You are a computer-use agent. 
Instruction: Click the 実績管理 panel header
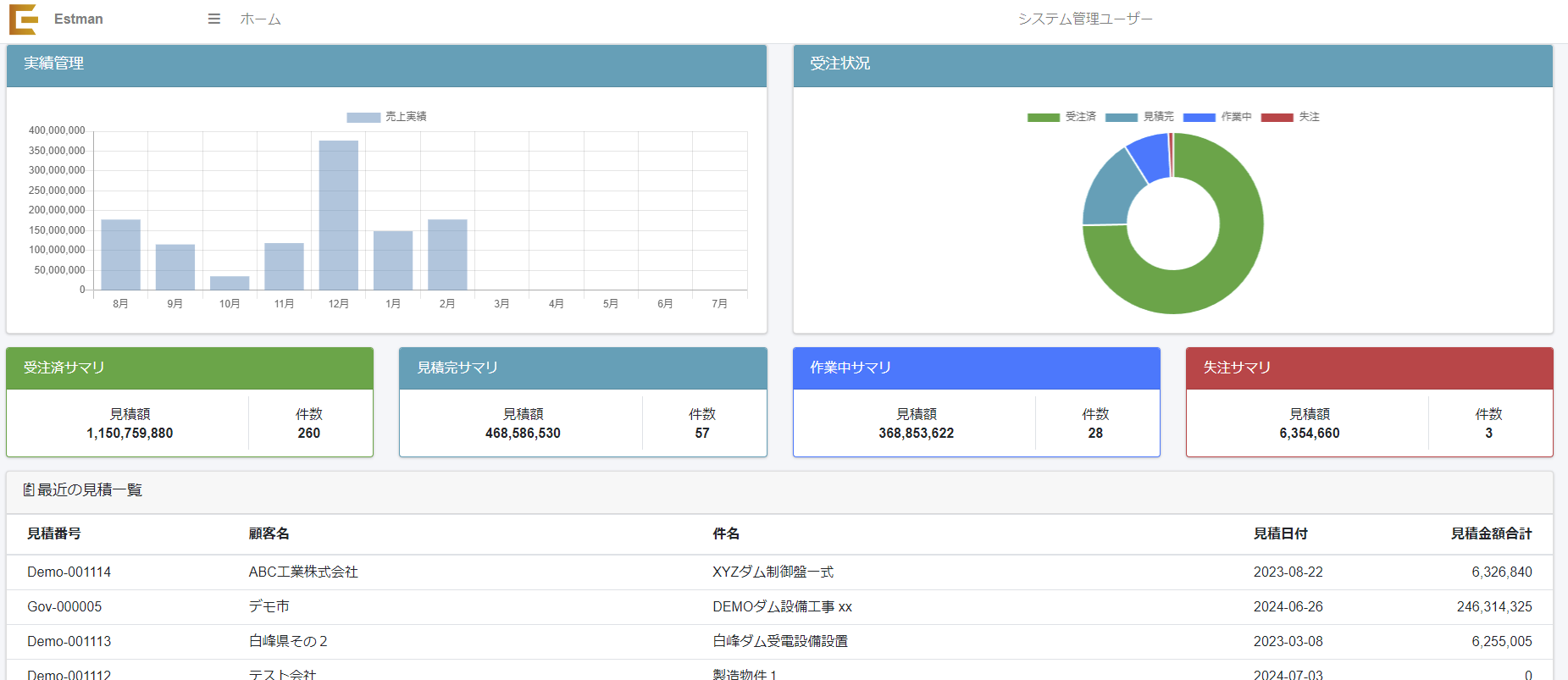point(386,65)
